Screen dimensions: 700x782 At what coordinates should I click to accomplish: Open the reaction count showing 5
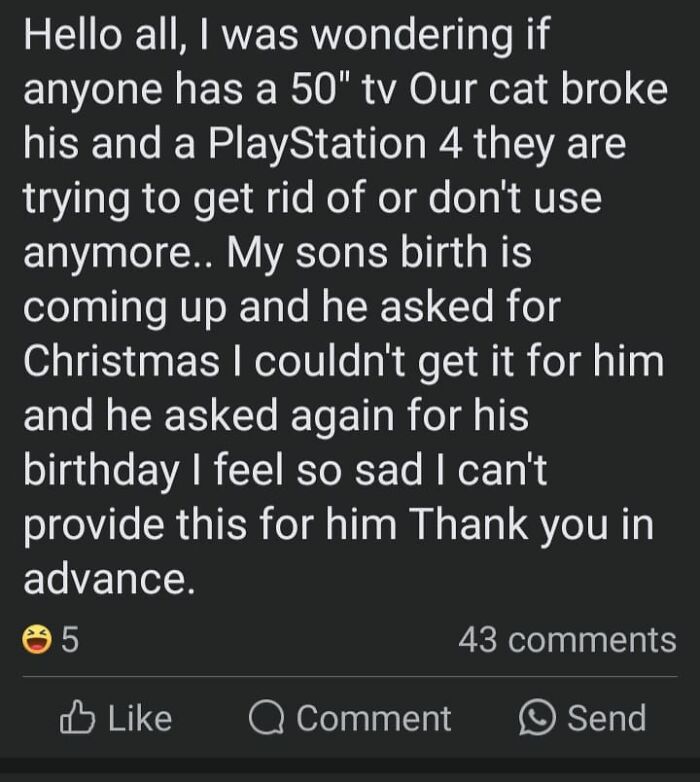coord(69,640)
